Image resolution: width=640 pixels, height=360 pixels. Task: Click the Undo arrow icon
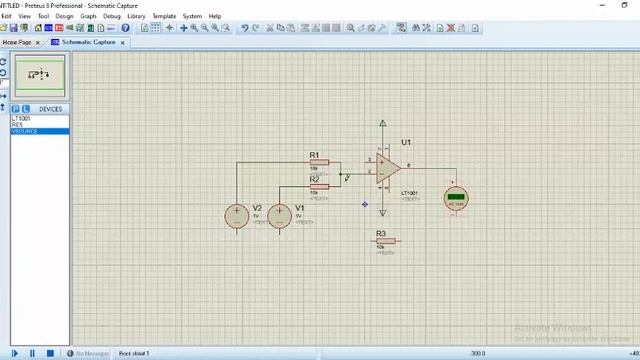244,28
